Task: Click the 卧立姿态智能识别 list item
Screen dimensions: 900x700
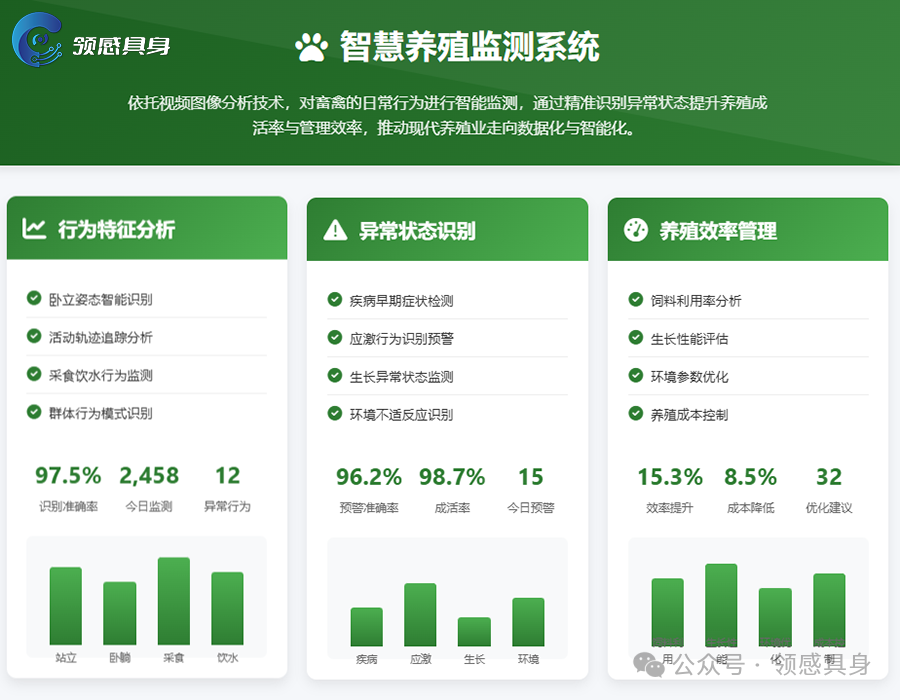Action: [x=147, y=298]
